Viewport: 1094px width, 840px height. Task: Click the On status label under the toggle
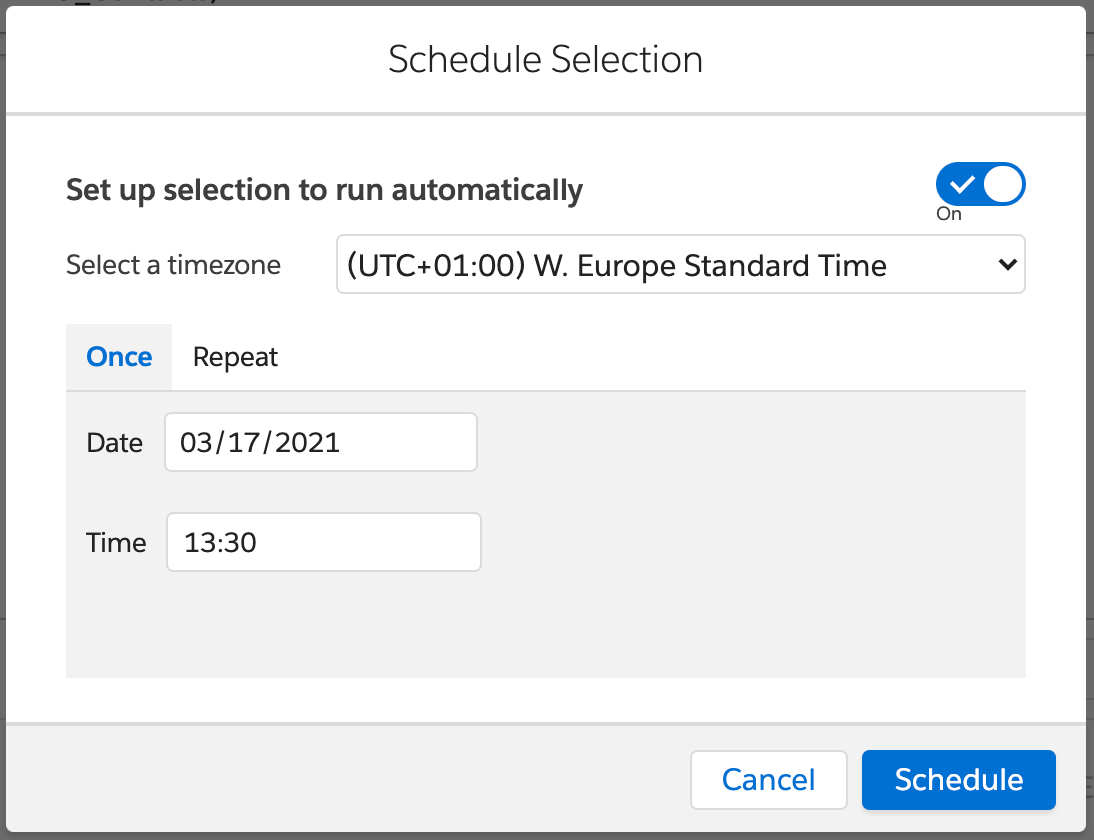coord(948,214)
